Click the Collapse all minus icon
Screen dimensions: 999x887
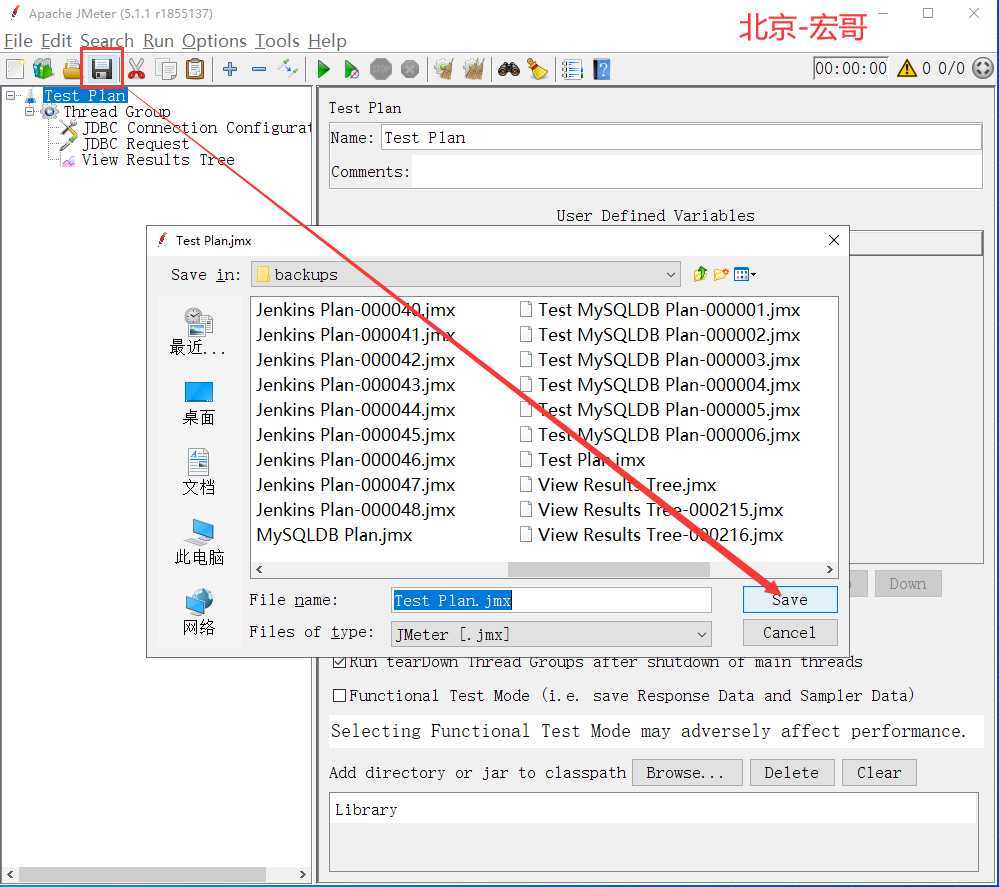click(259, 69)
